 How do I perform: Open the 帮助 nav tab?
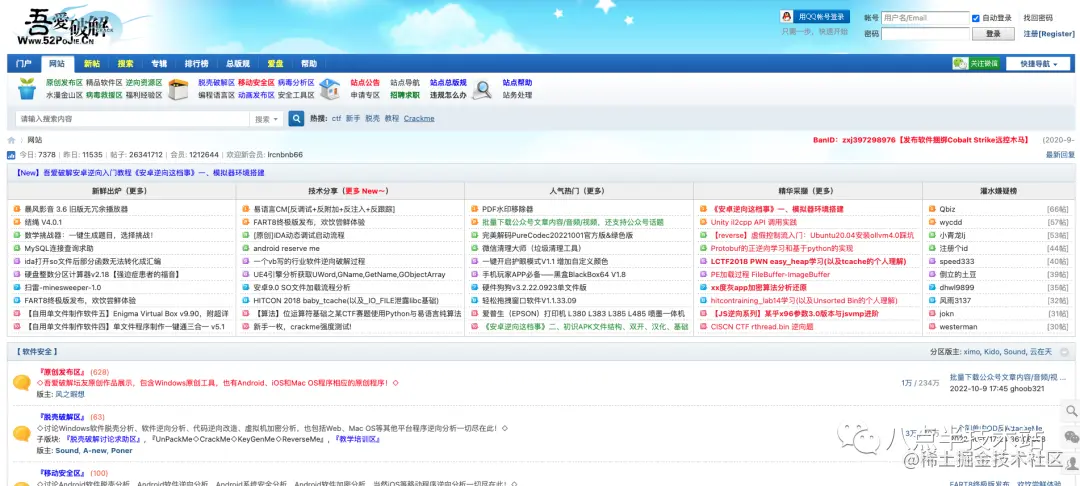(309, 63)
